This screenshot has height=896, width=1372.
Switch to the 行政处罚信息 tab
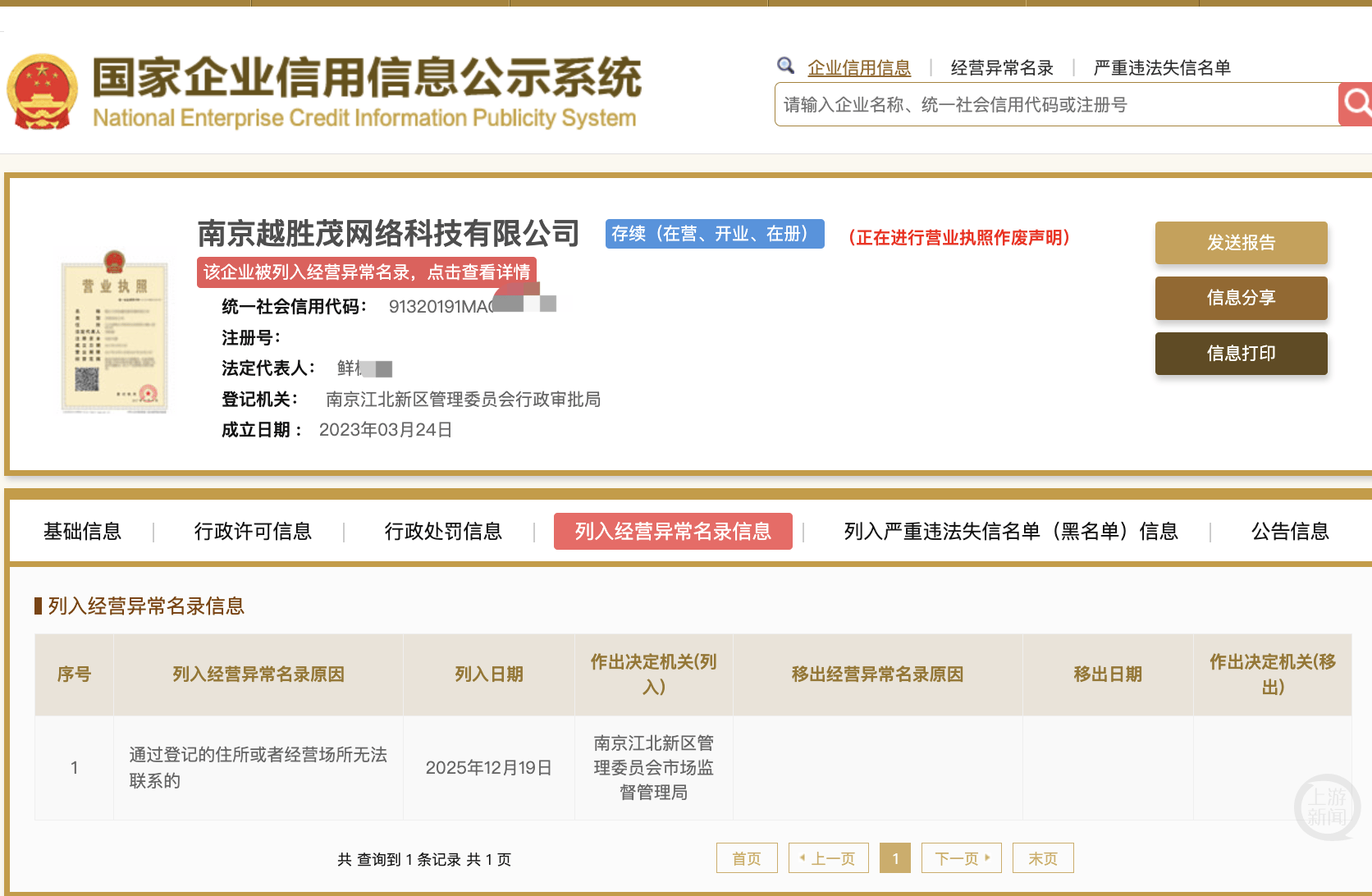pos(444,532)
